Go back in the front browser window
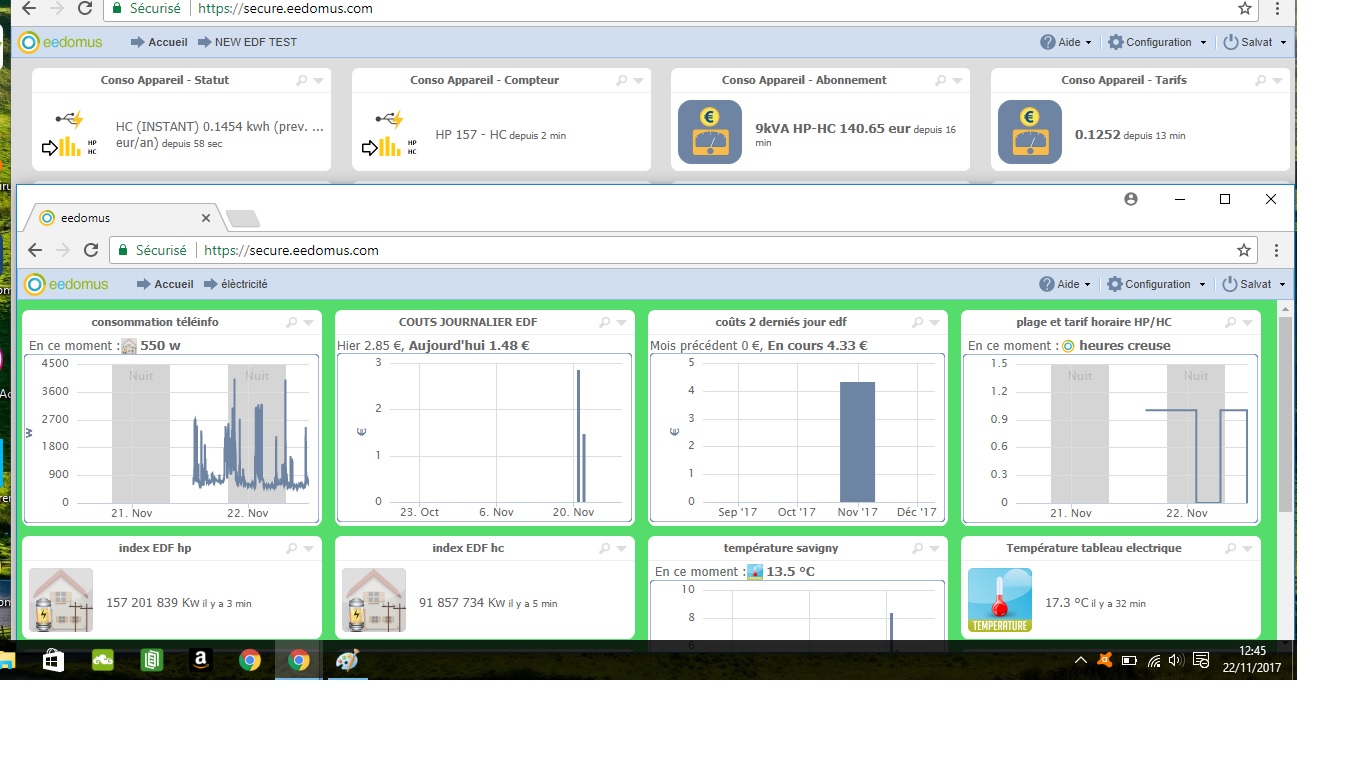1366x768 pixels. click(x=35, y=250)
